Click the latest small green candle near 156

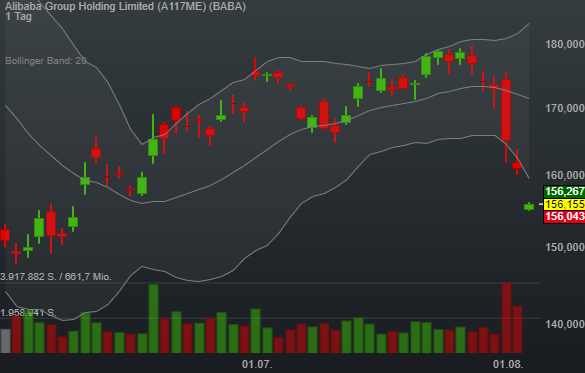(x=529, y=207)
